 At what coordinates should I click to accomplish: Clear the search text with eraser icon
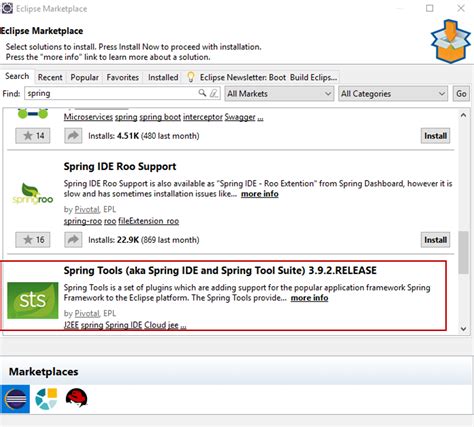click(214, 93)
